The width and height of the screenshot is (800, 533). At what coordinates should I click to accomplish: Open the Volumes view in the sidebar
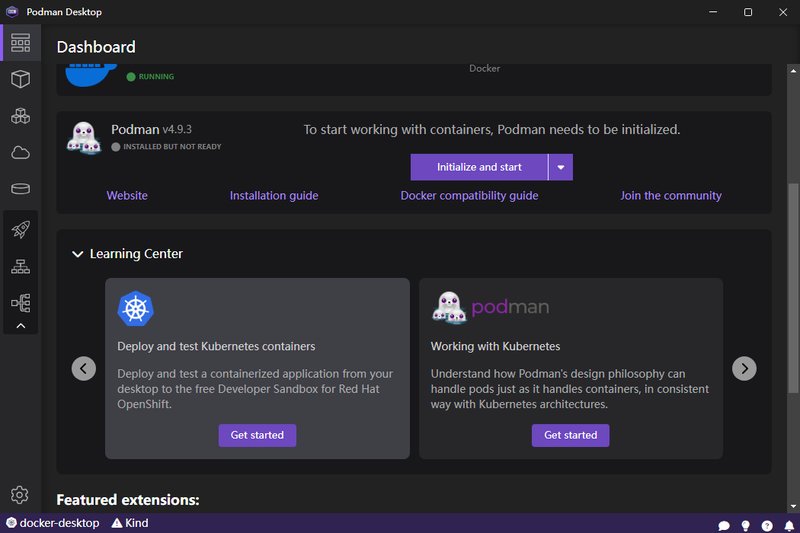[x=20, y=189]
